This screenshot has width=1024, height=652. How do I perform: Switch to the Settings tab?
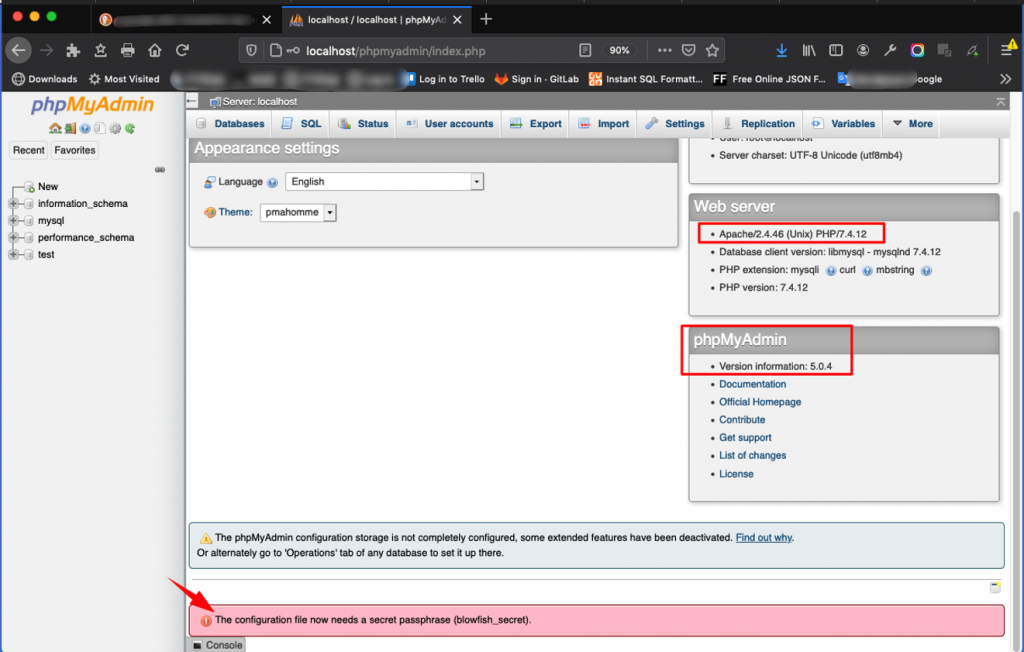point(675,123)
